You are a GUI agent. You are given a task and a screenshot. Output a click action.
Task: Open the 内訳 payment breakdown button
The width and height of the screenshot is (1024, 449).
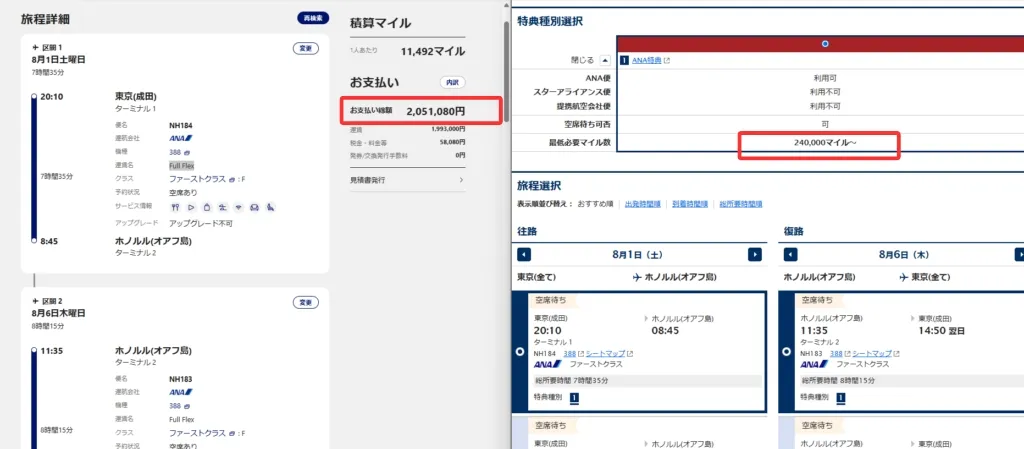[452, 83]
